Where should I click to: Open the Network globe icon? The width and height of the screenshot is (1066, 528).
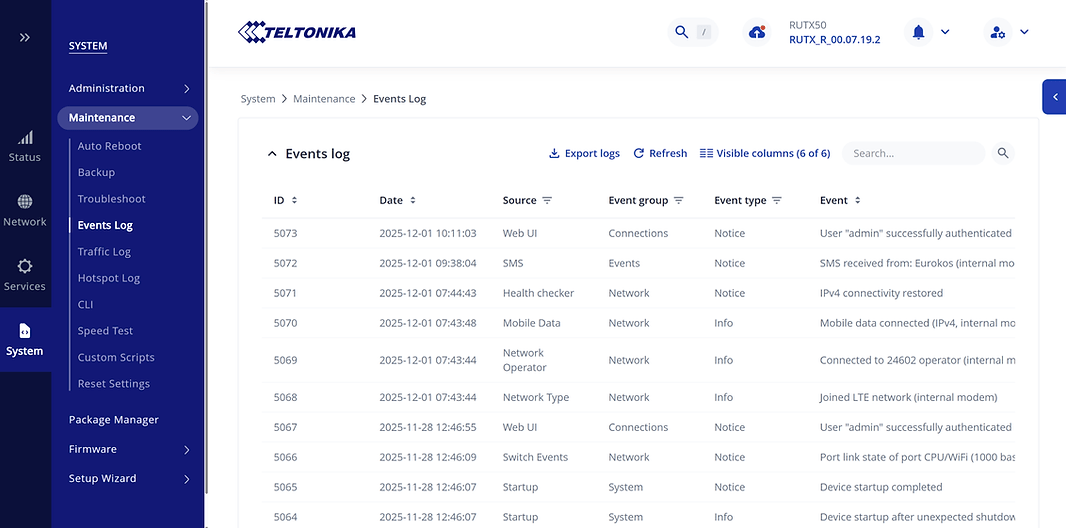click(x=25, y=202)
